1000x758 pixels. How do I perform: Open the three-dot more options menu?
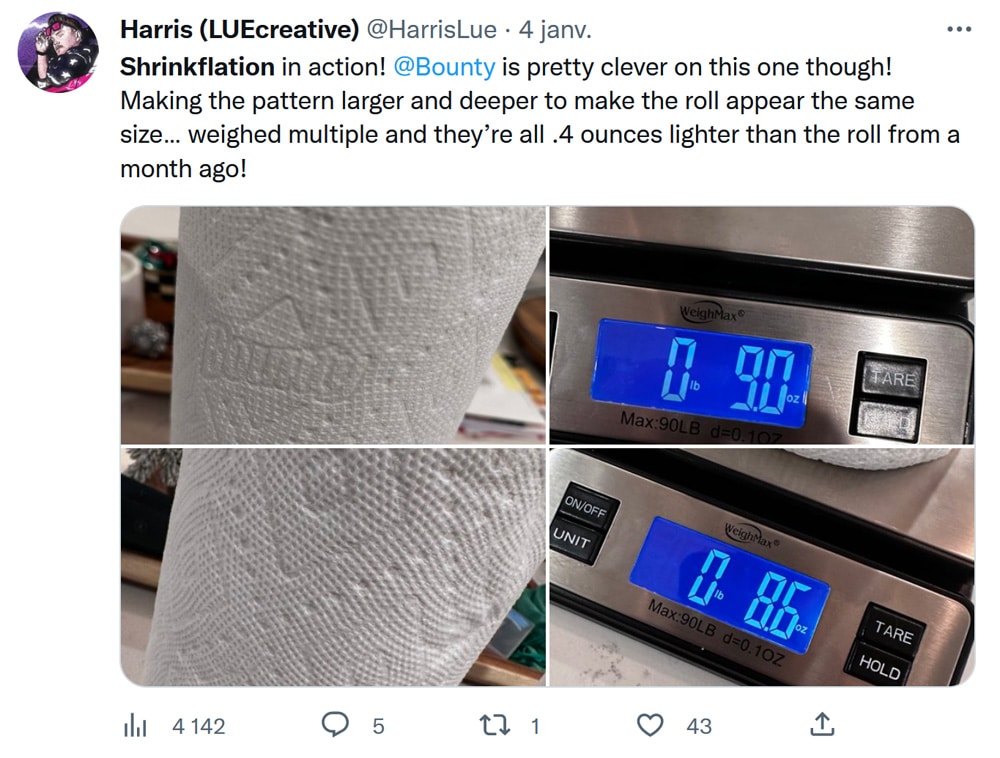pyautogui.click(x=959, y=29)
